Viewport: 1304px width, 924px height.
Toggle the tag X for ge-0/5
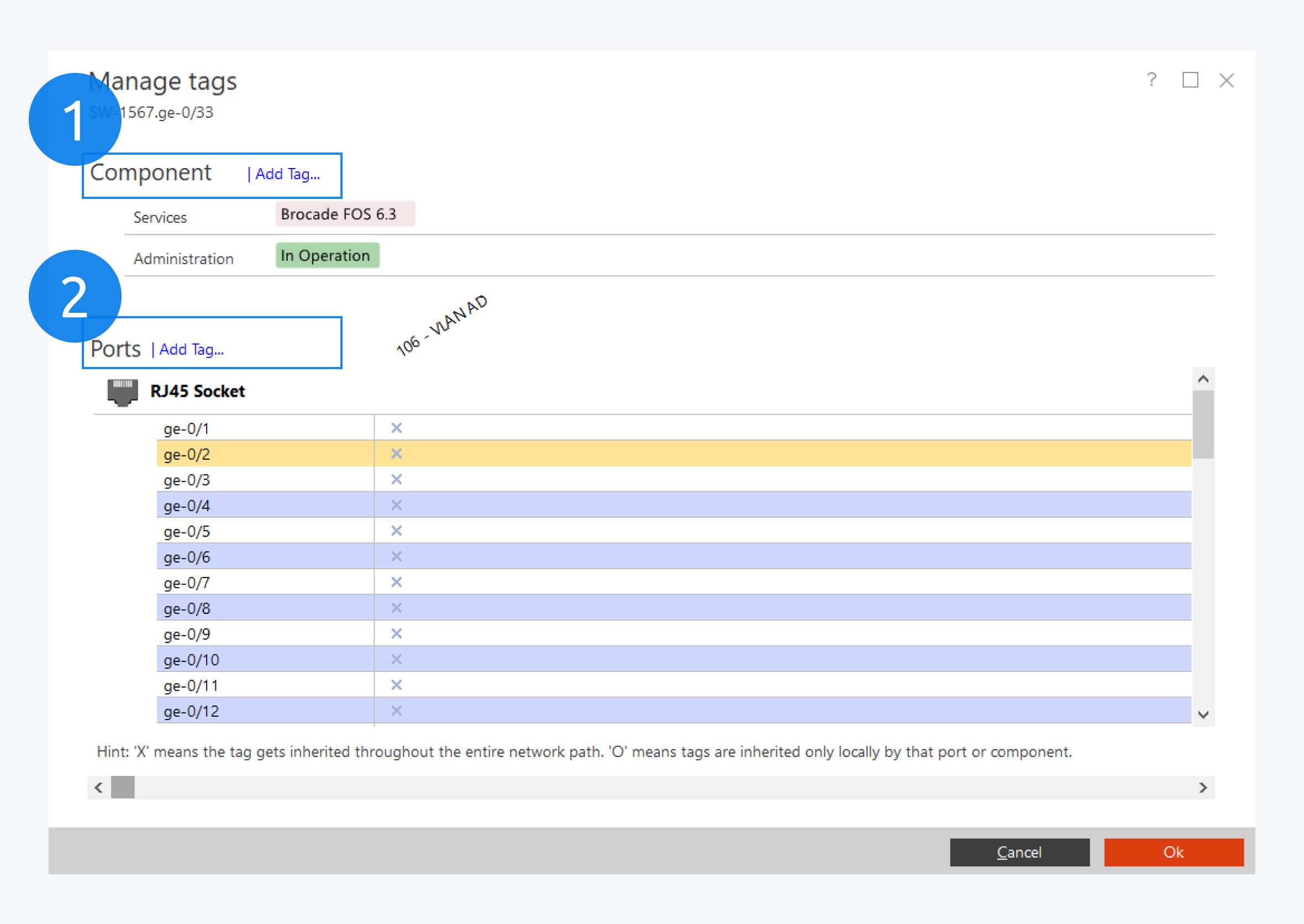(x=397, y=531)
